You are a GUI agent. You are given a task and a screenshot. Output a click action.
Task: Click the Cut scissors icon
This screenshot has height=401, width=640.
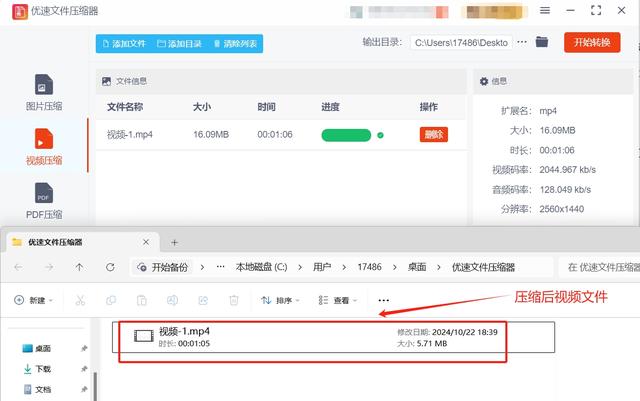pos(80,301)
